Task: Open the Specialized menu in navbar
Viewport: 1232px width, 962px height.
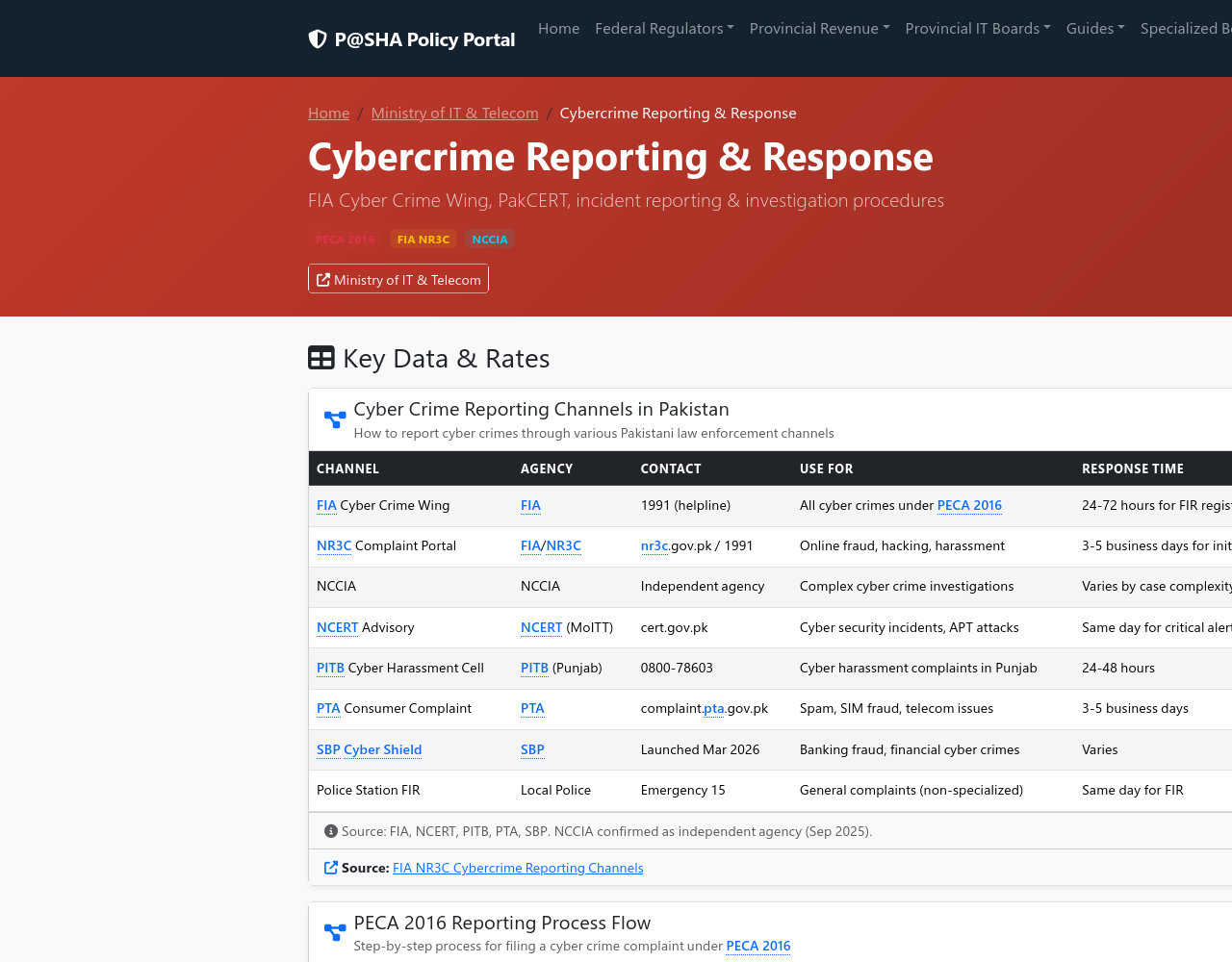Action: pyautogui.click(x=1186, y=29)
